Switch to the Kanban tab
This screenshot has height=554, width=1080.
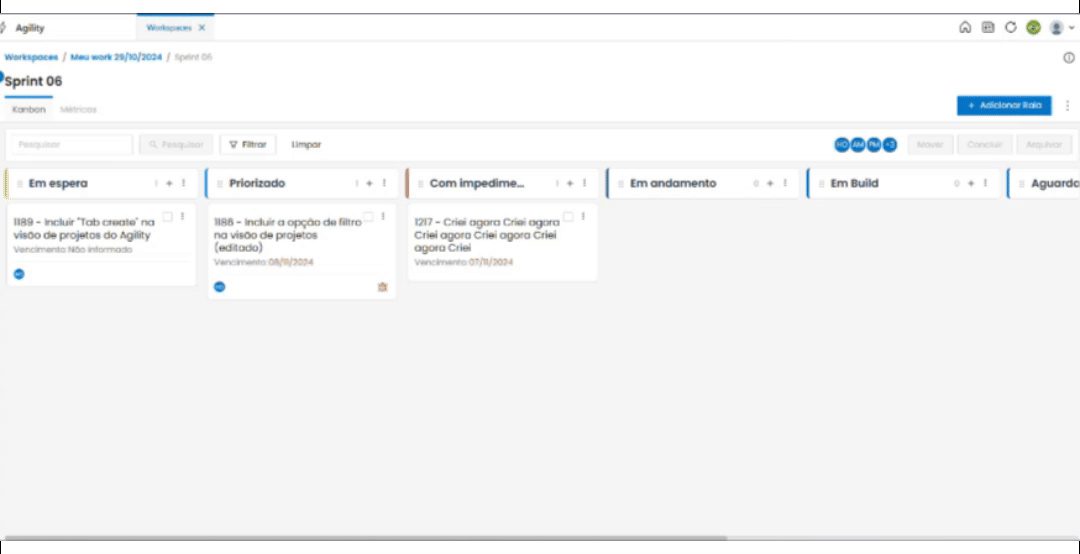pos(29,110)
